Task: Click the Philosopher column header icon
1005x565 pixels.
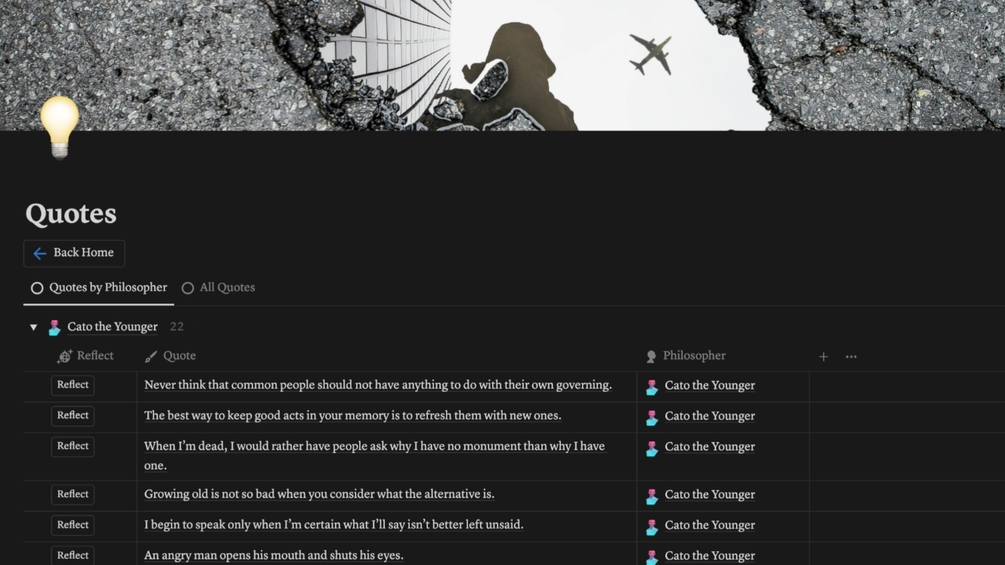Action: click(x=651, y=356)
